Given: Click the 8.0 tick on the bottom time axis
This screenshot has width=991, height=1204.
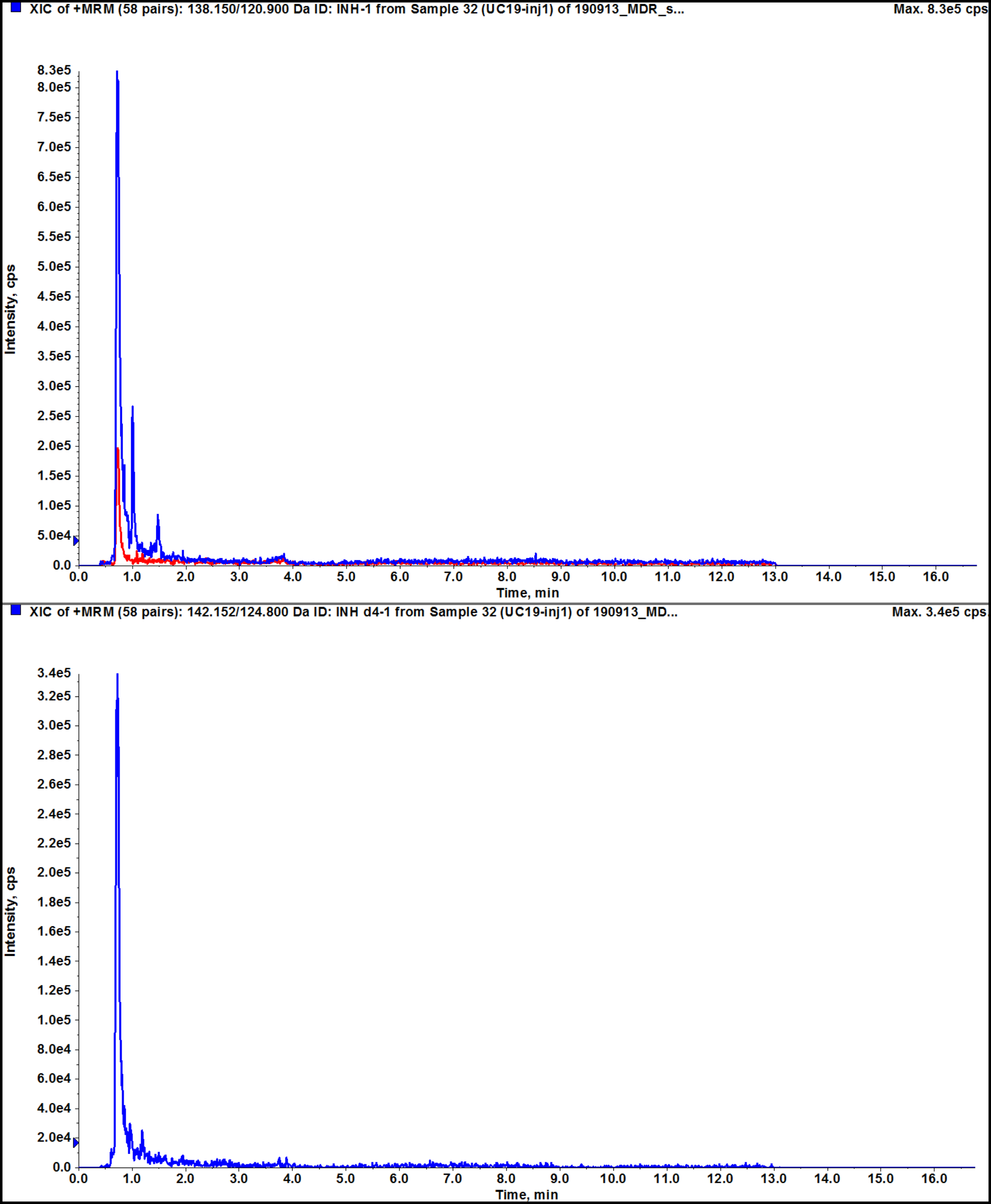Looking at the screenshot, I should (x=506, y=1179).
